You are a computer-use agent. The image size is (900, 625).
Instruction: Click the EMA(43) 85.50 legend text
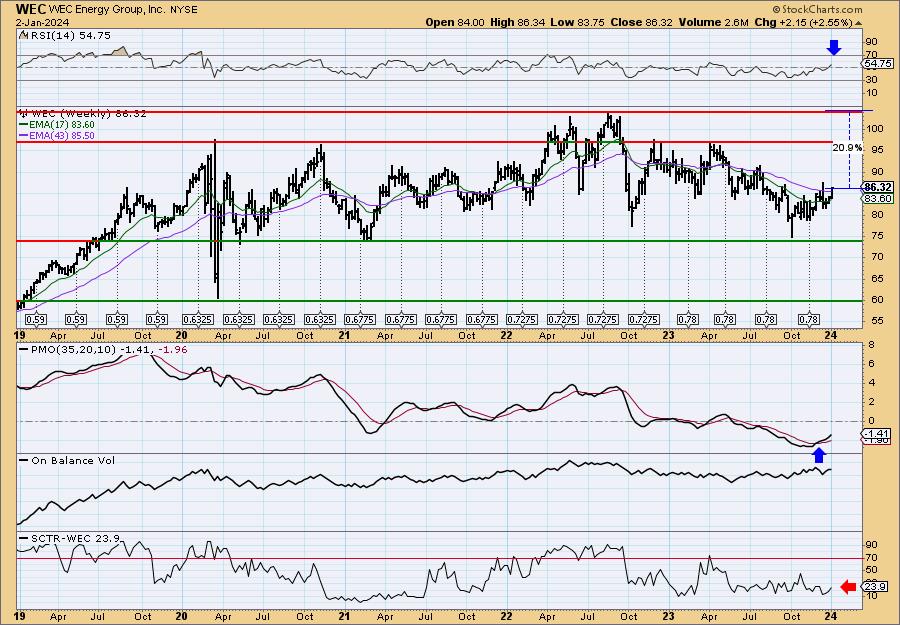63,136
